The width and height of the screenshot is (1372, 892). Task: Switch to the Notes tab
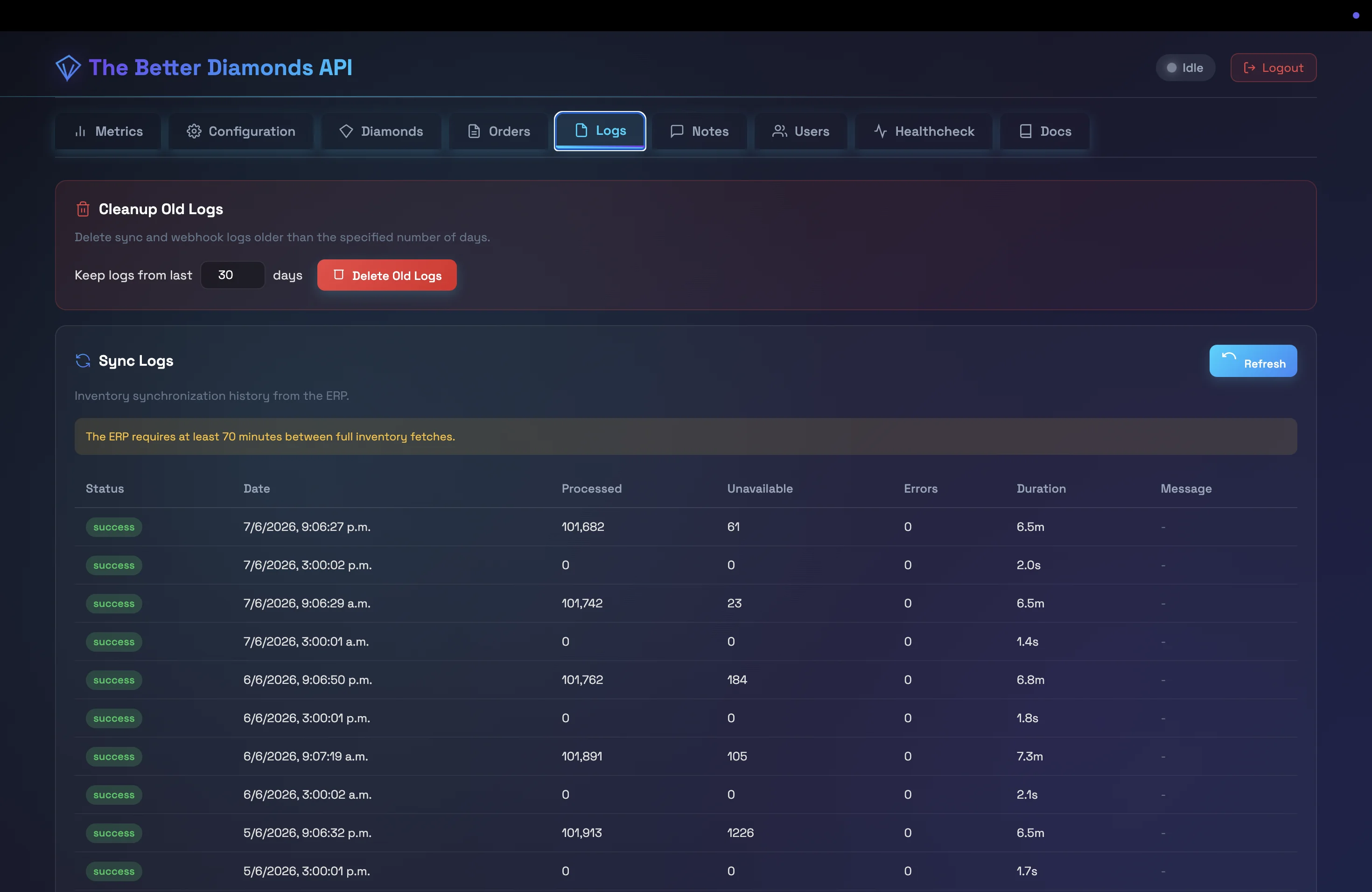tap(699, 132)
